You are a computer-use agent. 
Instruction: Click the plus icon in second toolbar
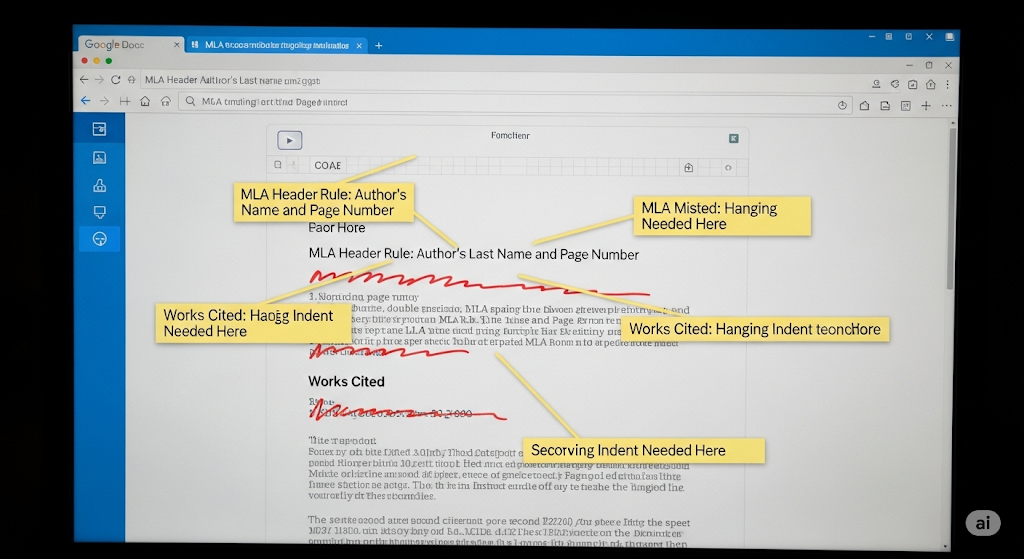click(926, 106)
